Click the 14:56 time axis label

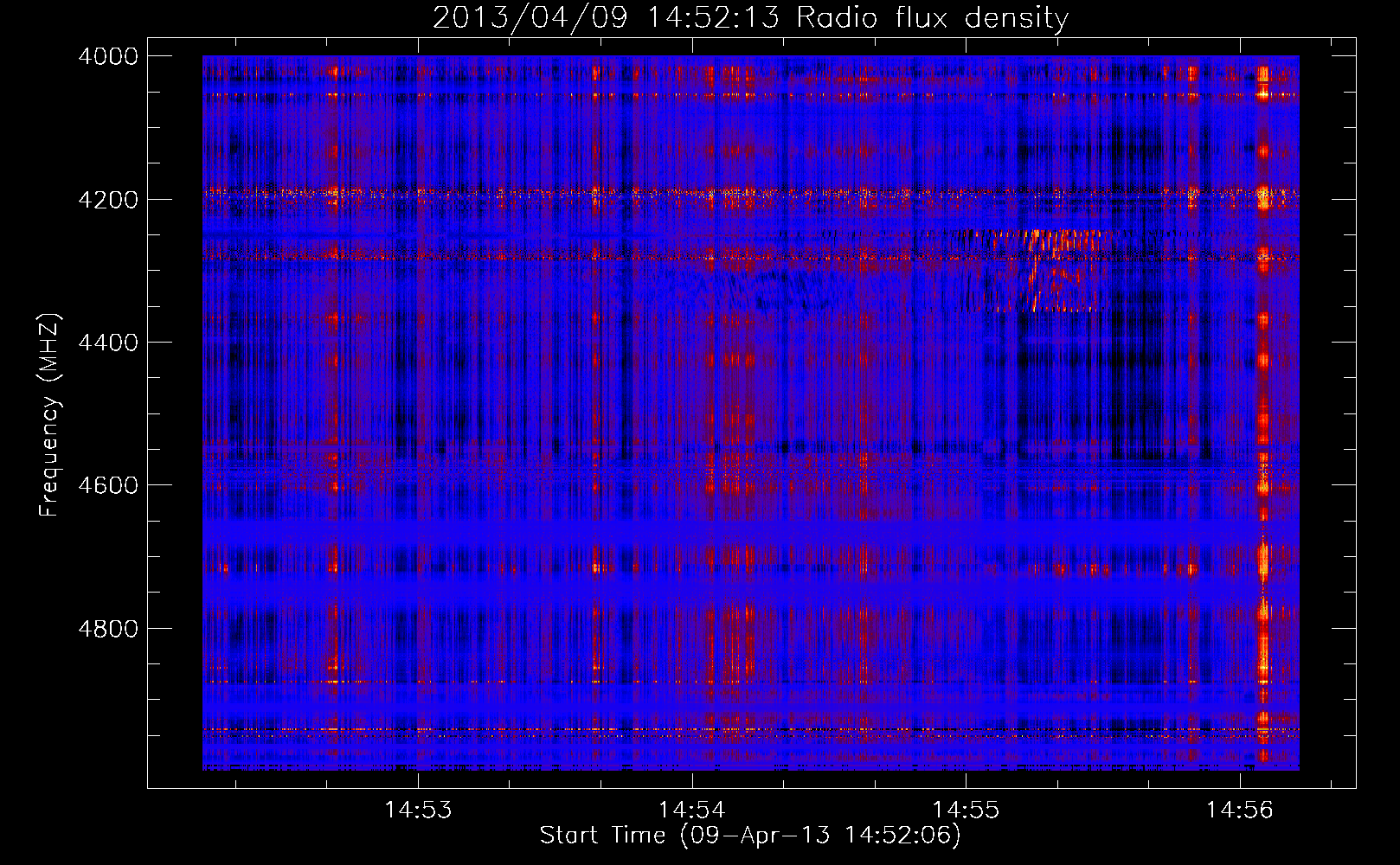point(1239,811)
